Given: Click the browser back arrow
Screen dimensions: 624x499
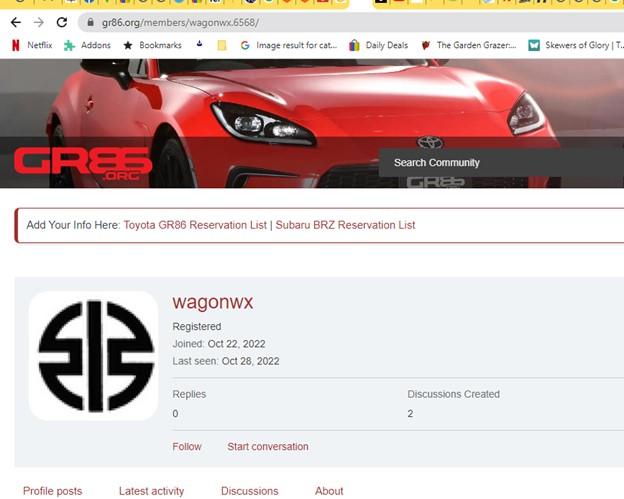Looking at the screenshot, I should coord(15,22).
